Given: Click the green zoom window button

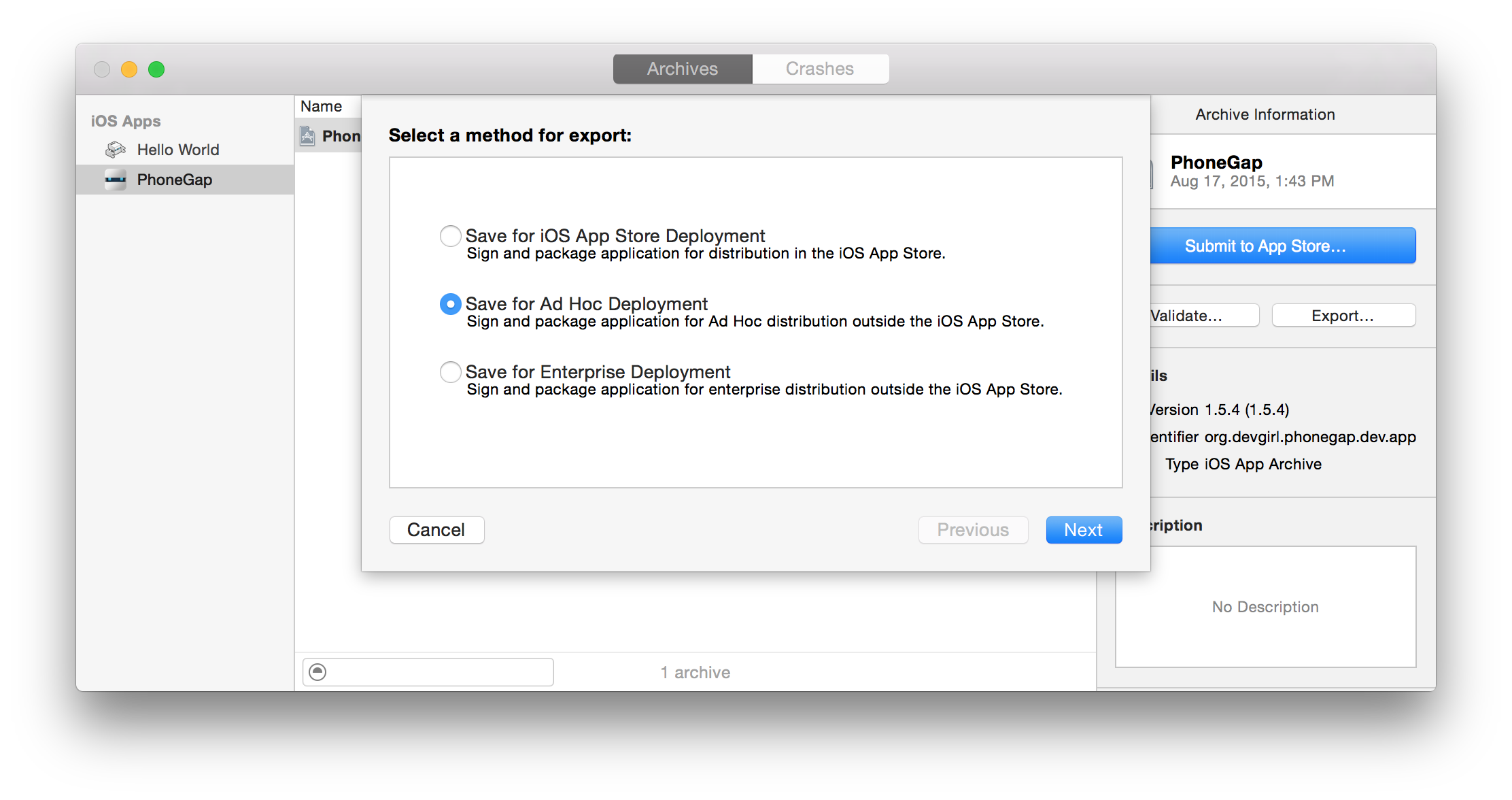Looking at the screenshot, I should [x=156, y=69].
